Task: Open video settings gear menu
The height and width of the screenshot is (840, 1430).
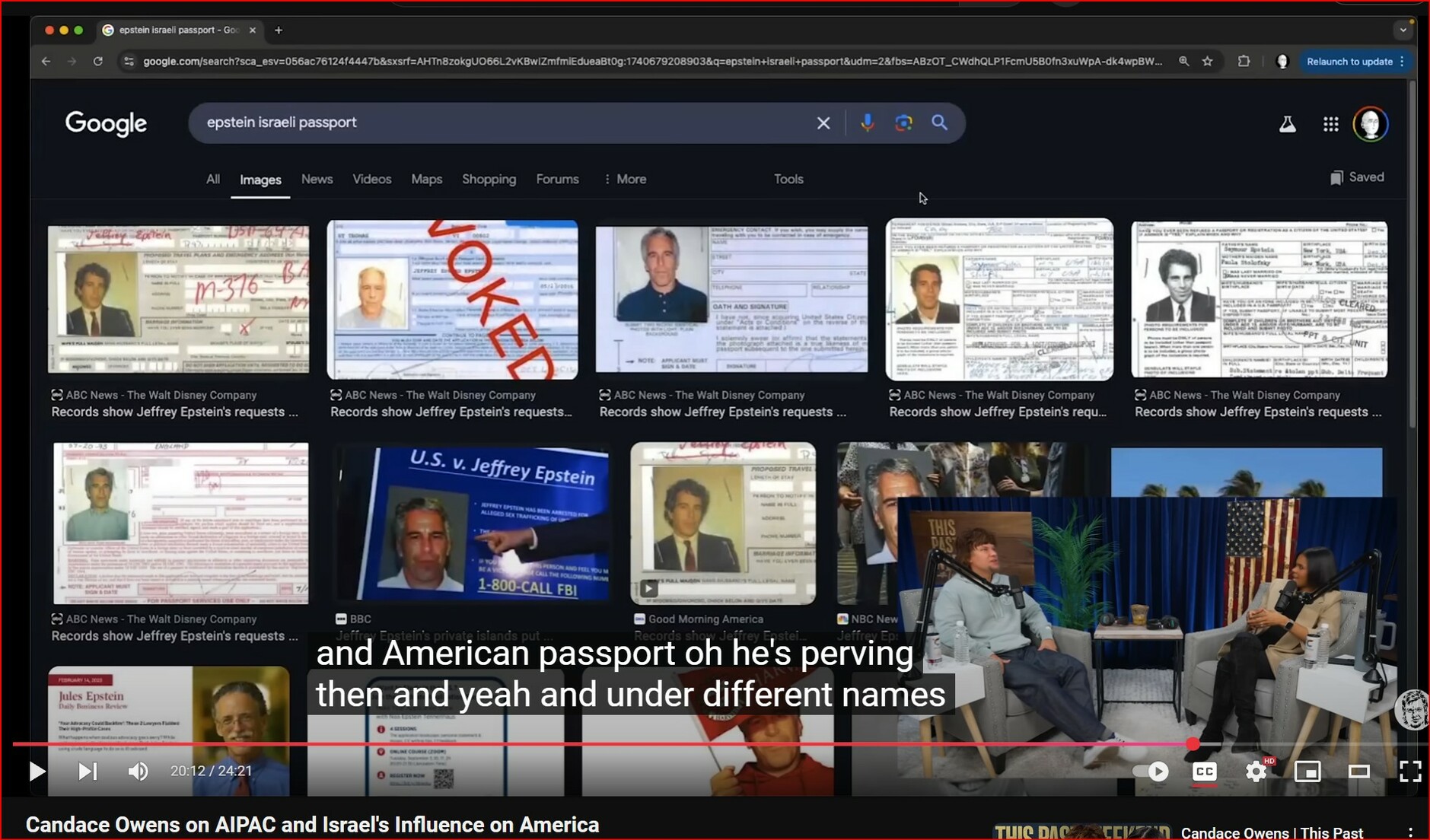Action: (x=1256, y=772)
